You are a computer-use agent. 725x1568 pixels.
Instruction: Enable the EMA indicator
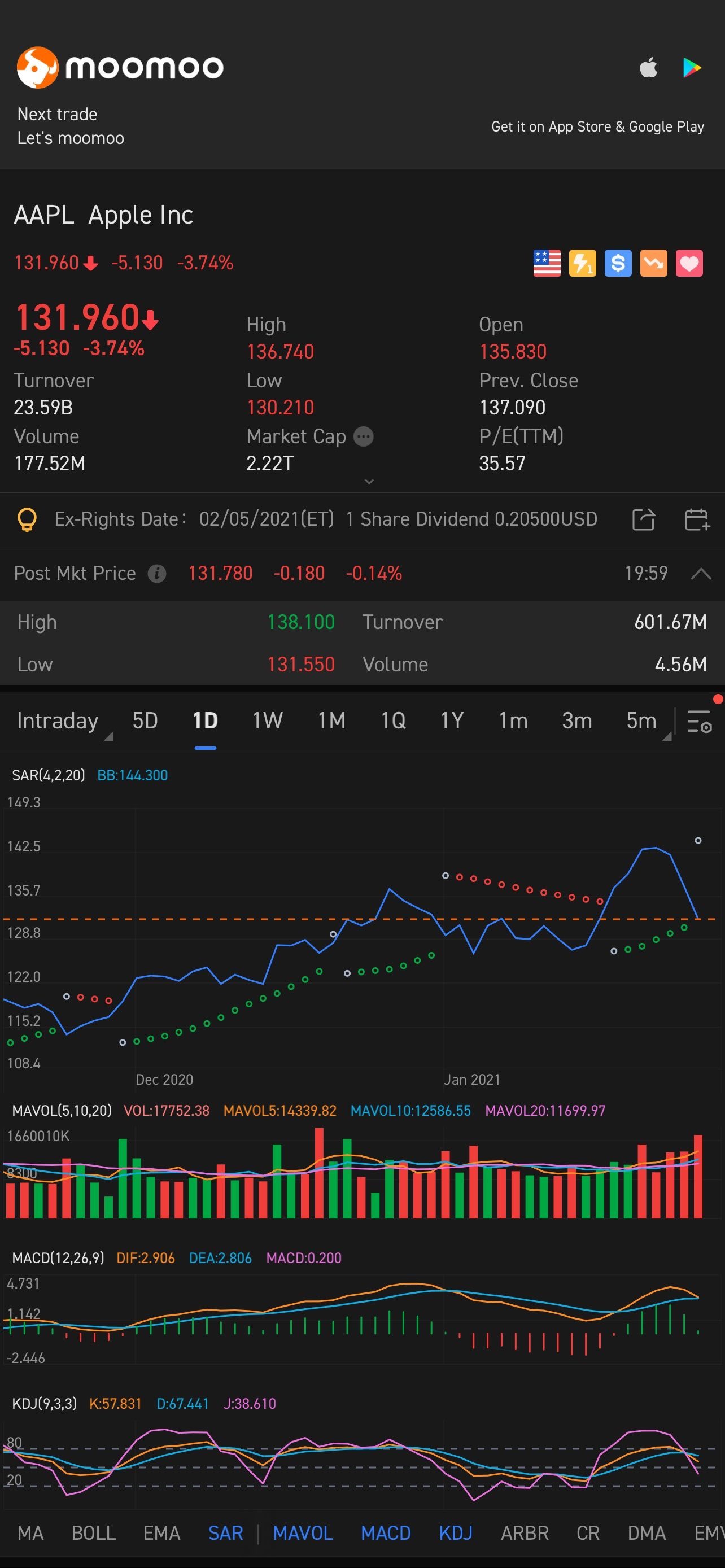click(x=161, y=1532)
